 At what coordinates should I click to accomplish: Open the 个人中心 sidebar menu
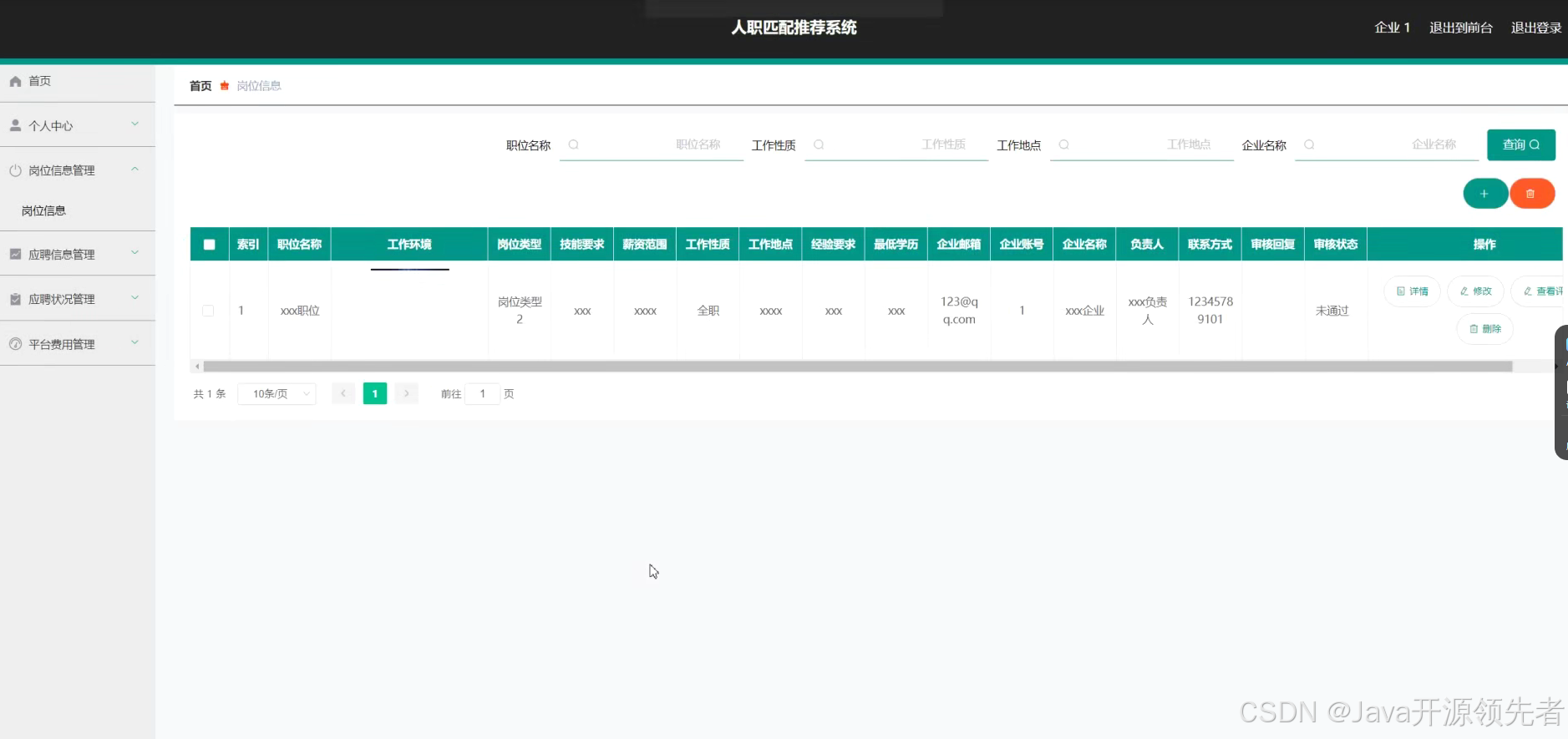tap(78, 125)
